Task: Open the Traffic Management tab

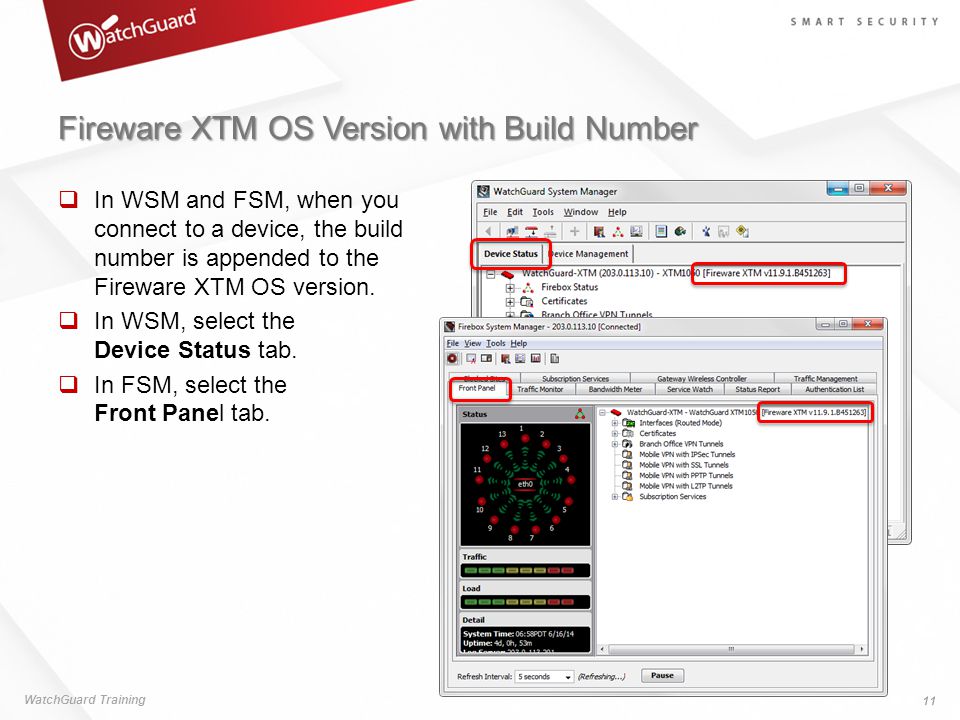Action: coord(825,379)
